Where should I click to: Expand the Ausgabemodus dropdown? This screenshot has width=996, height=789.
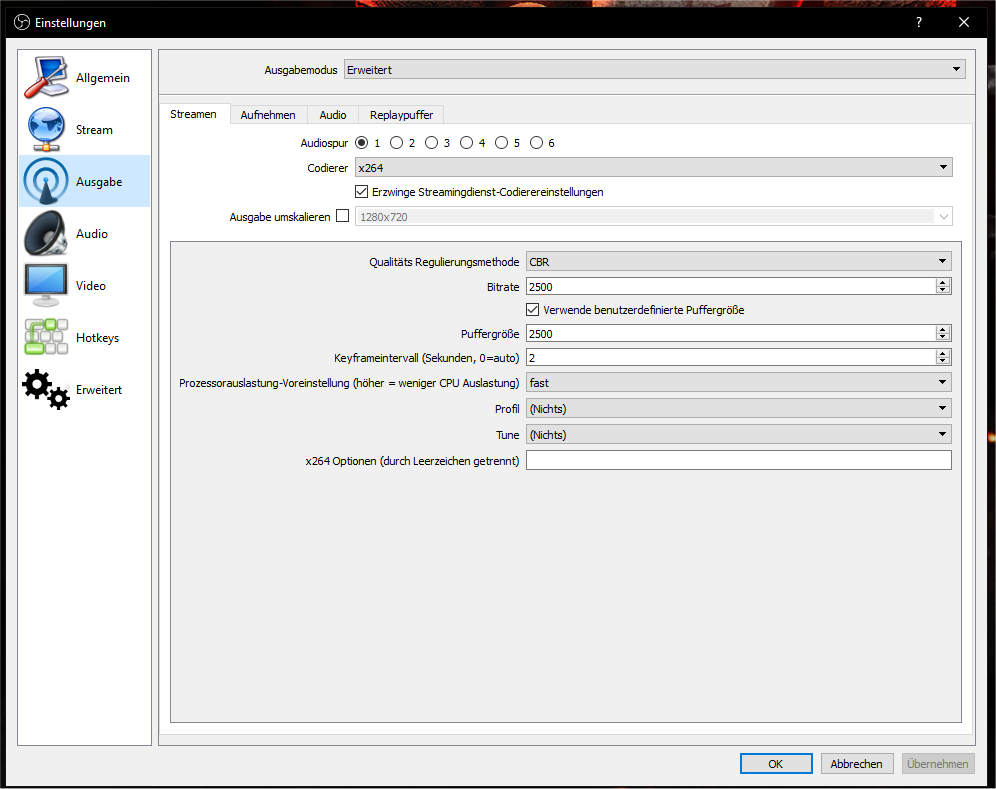(x=654, y=69)
